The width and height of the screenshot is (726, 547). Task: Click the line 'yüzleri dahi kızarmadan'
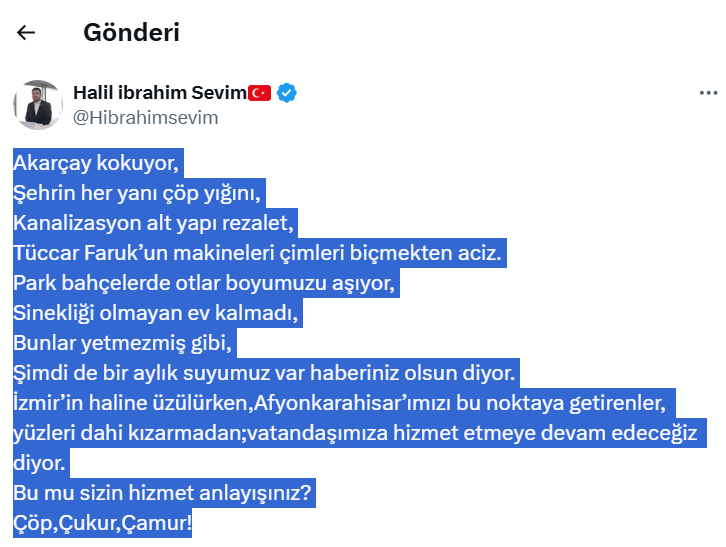[x=355, y=433]
